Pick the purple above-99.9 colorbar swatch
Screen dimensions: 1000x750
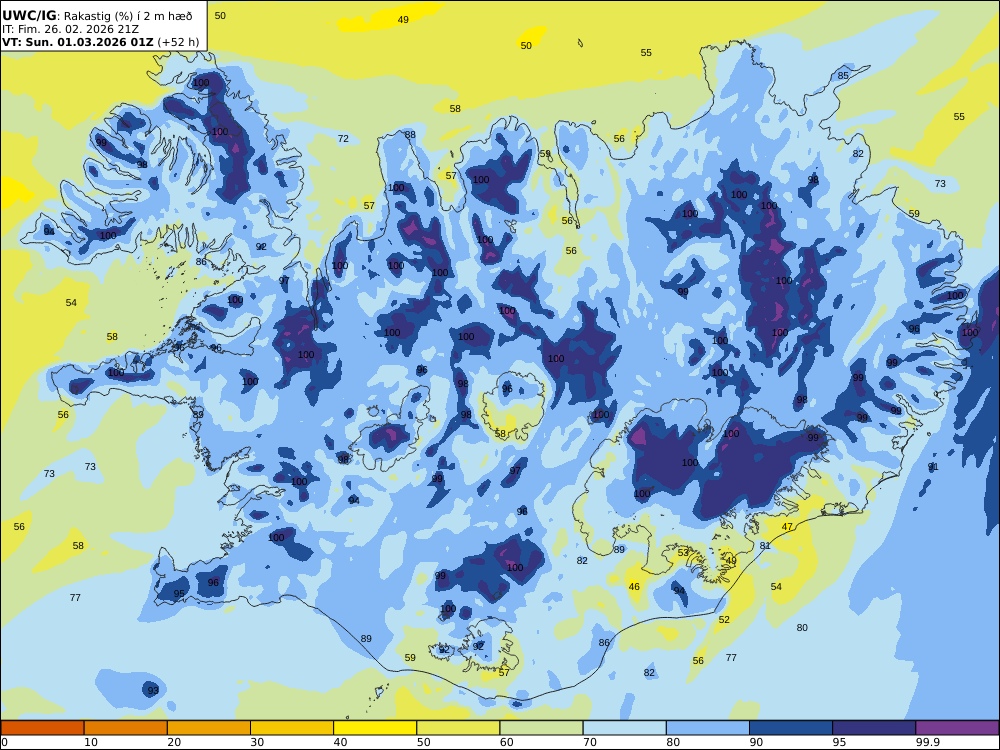957,728
